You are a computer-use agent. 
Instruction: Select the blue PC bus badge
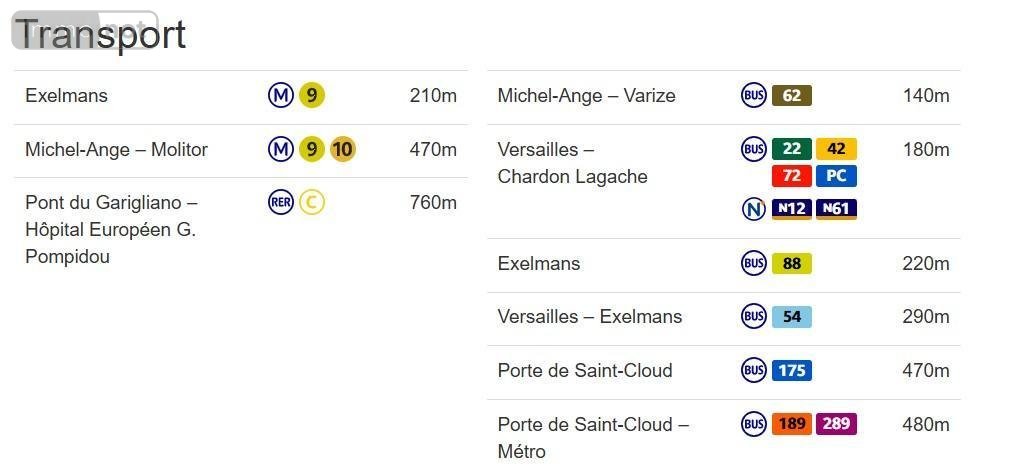point(836,176)
